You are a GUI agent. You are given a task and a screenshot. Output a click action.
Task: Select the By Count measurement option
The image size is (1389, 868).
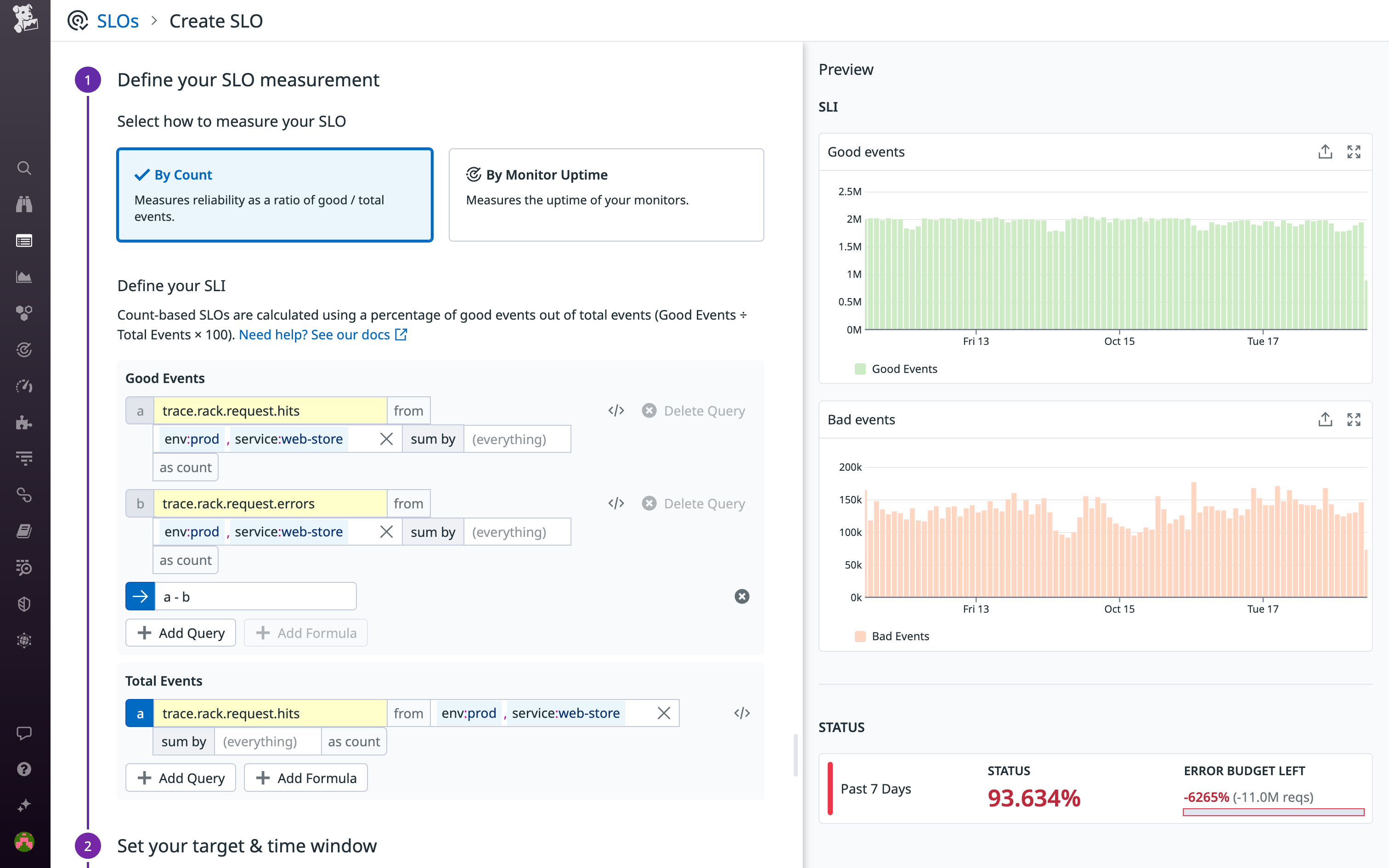coord(274,195)
